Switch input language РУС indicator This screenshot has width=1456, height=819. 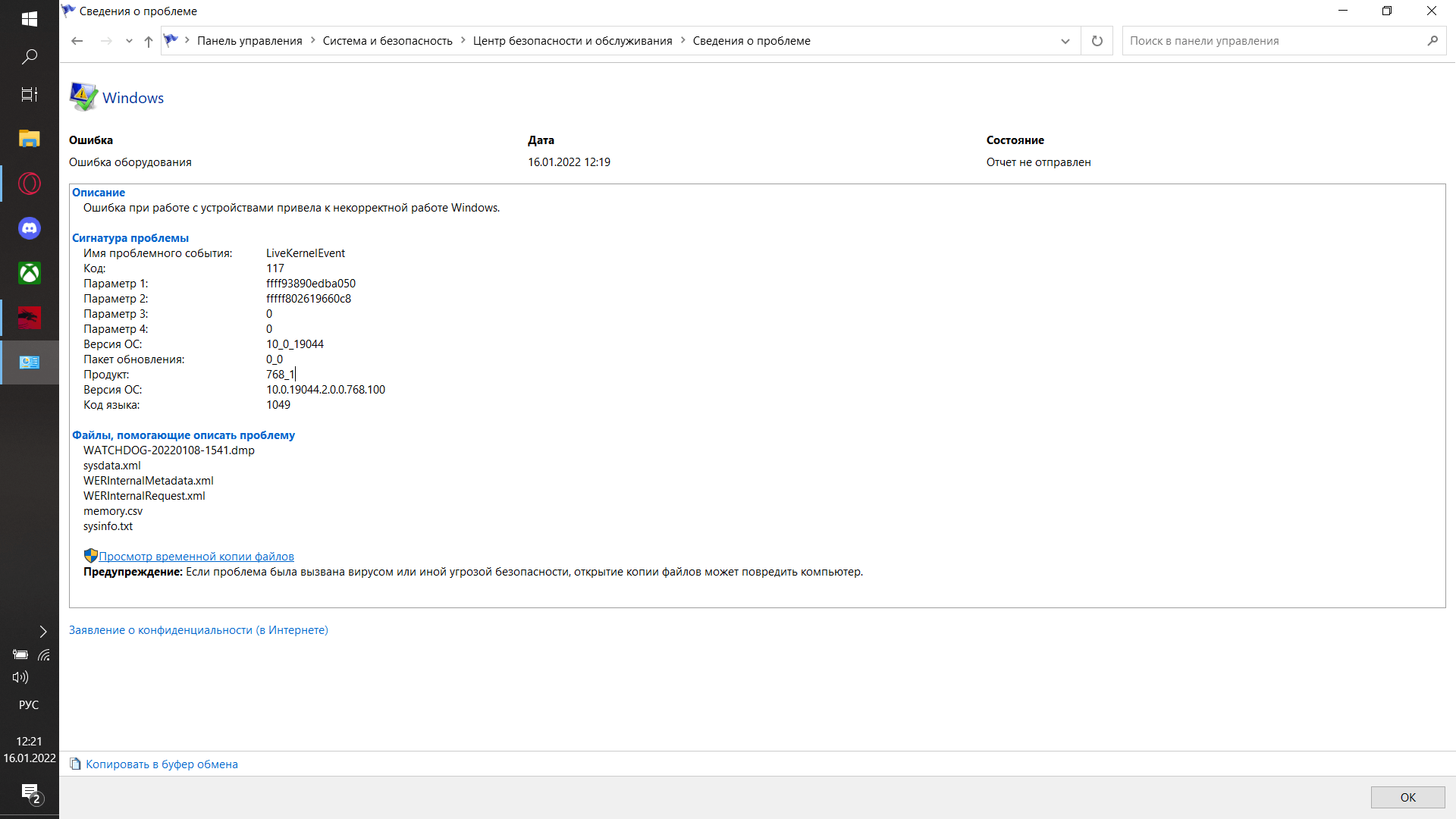click(29, 705)
